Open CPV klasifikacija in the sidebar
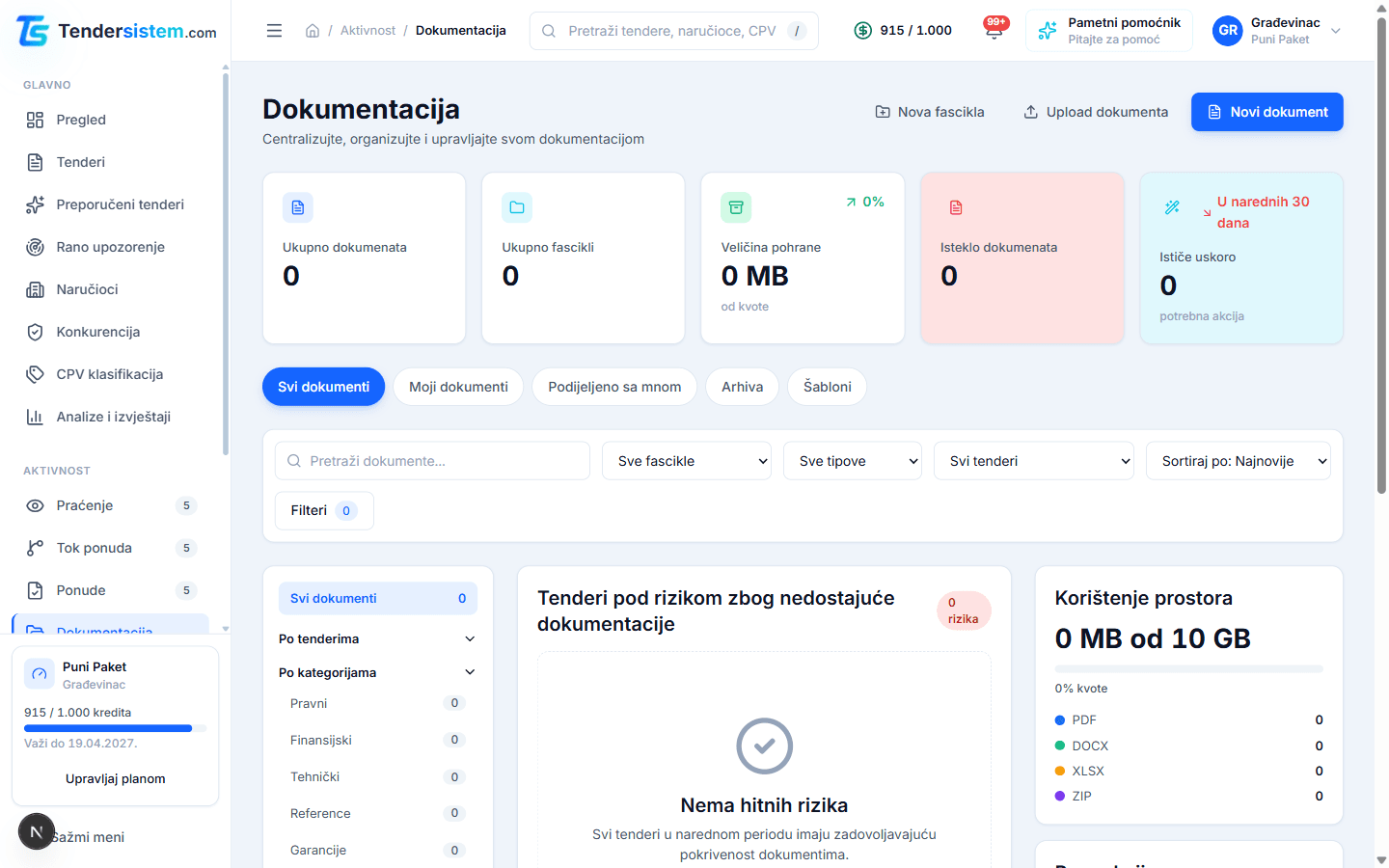This screenshot has width=1389, height=868. pos(114,374)
